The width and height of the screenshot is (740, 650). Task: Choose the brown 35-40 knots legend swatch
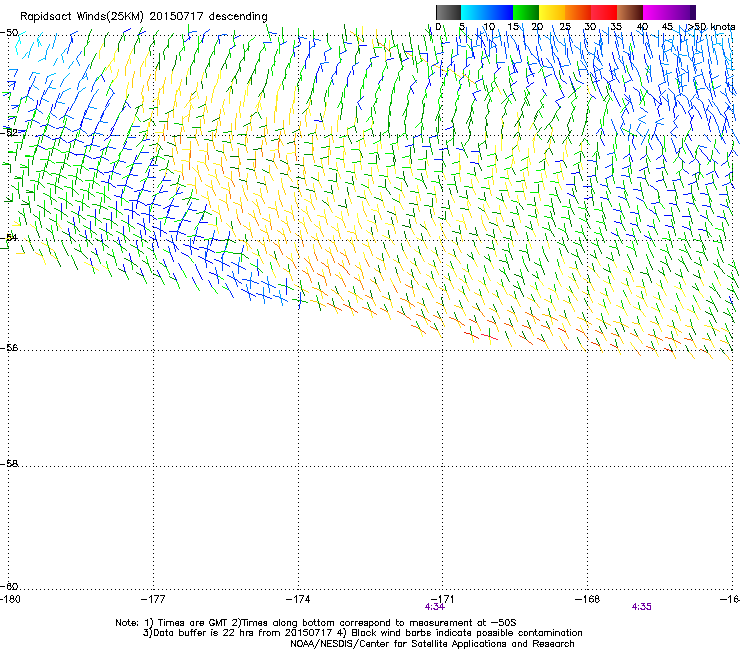point(630,12)
